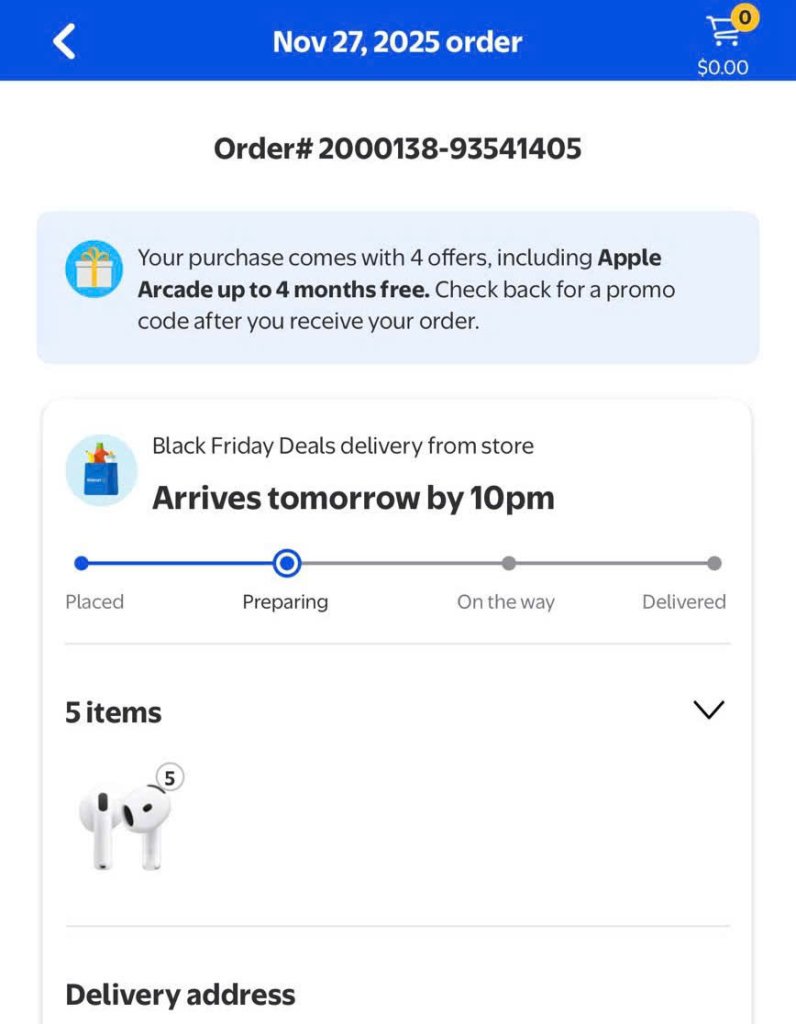Viewport: 796px width, 1024px height.
Task: Click the Placed progress dot
Action: pos(82,563)
